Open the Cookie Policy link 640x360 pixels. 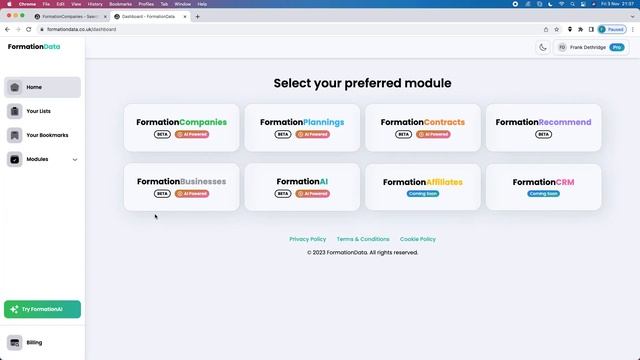click(x=418, y=239)
